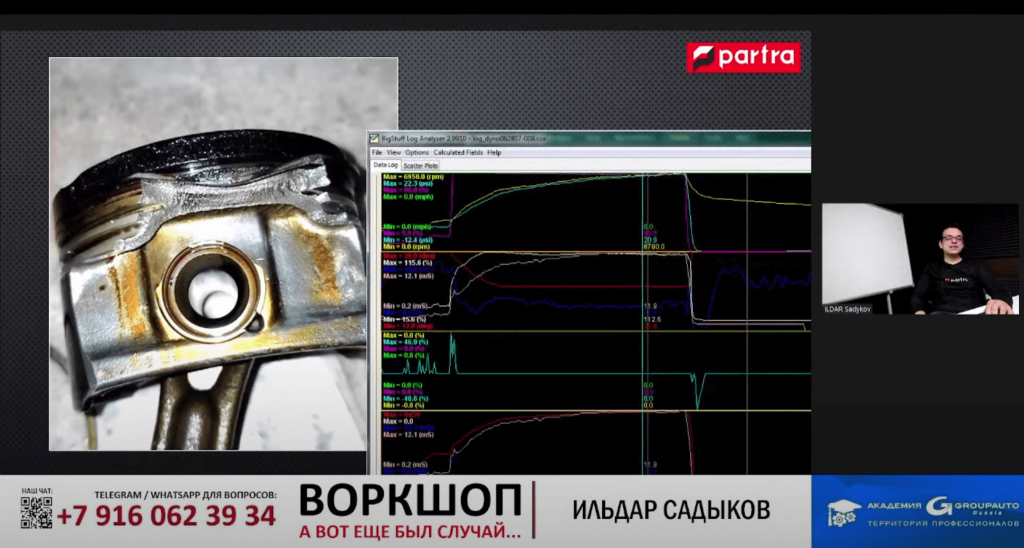The width and height of the screenshot is (1024, 548).
Task: Open the View menu
Action: tap(394, 152)
